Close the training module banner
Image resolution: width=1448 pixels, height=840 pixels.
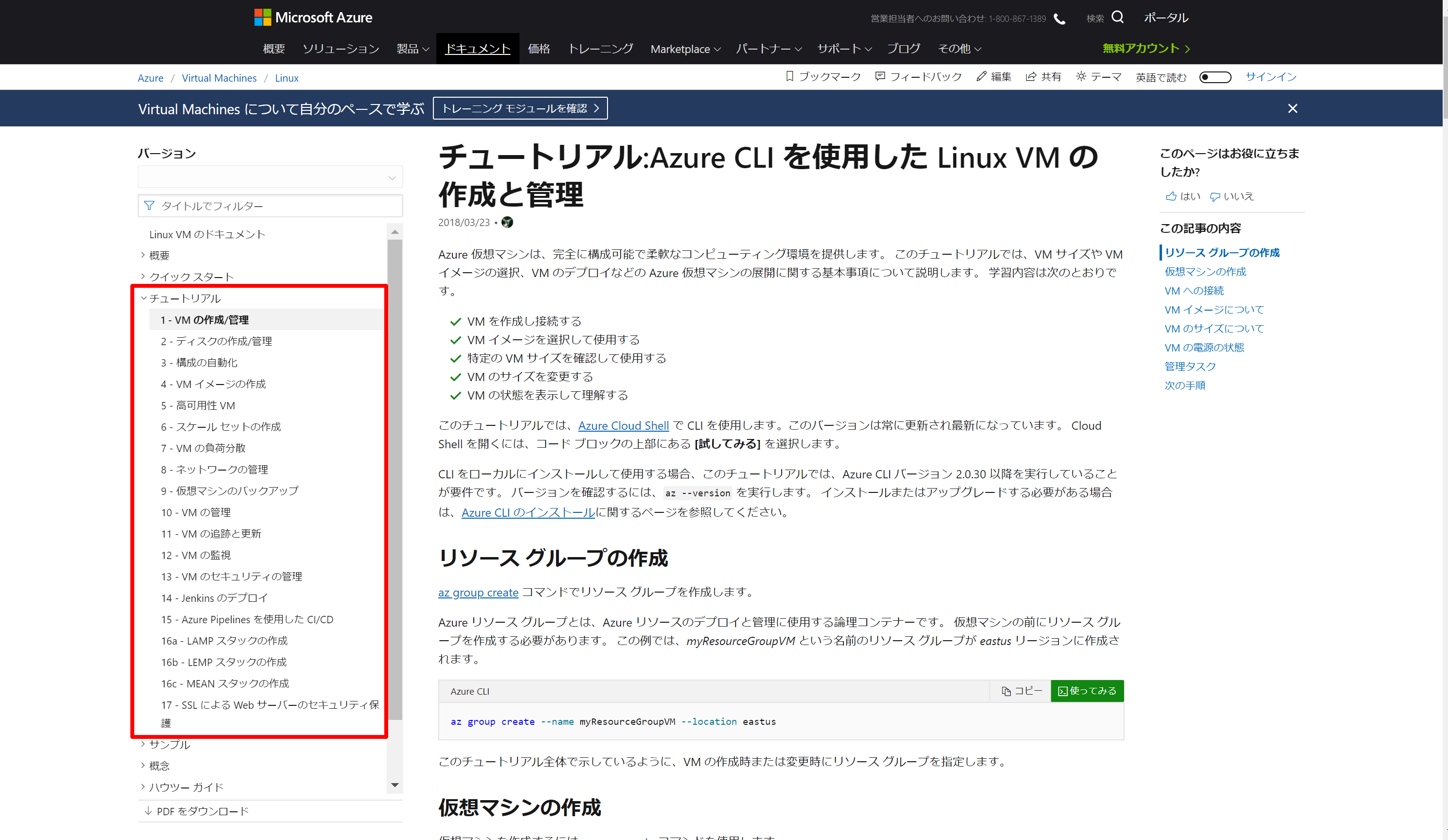coord(1292,108)
